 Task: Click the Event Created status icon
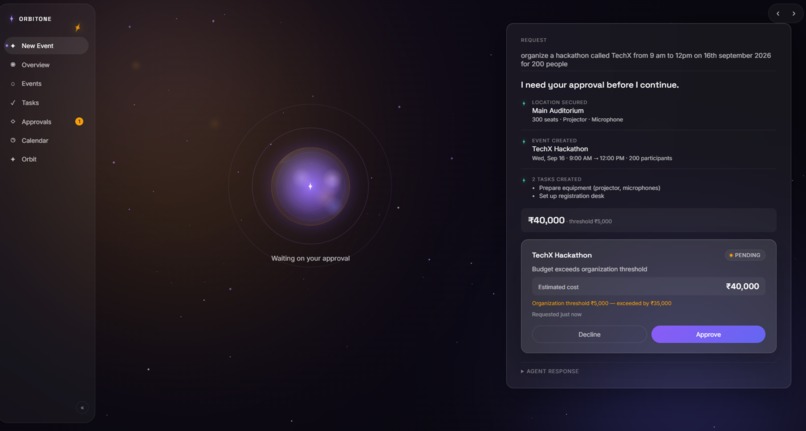coord(524,141)
